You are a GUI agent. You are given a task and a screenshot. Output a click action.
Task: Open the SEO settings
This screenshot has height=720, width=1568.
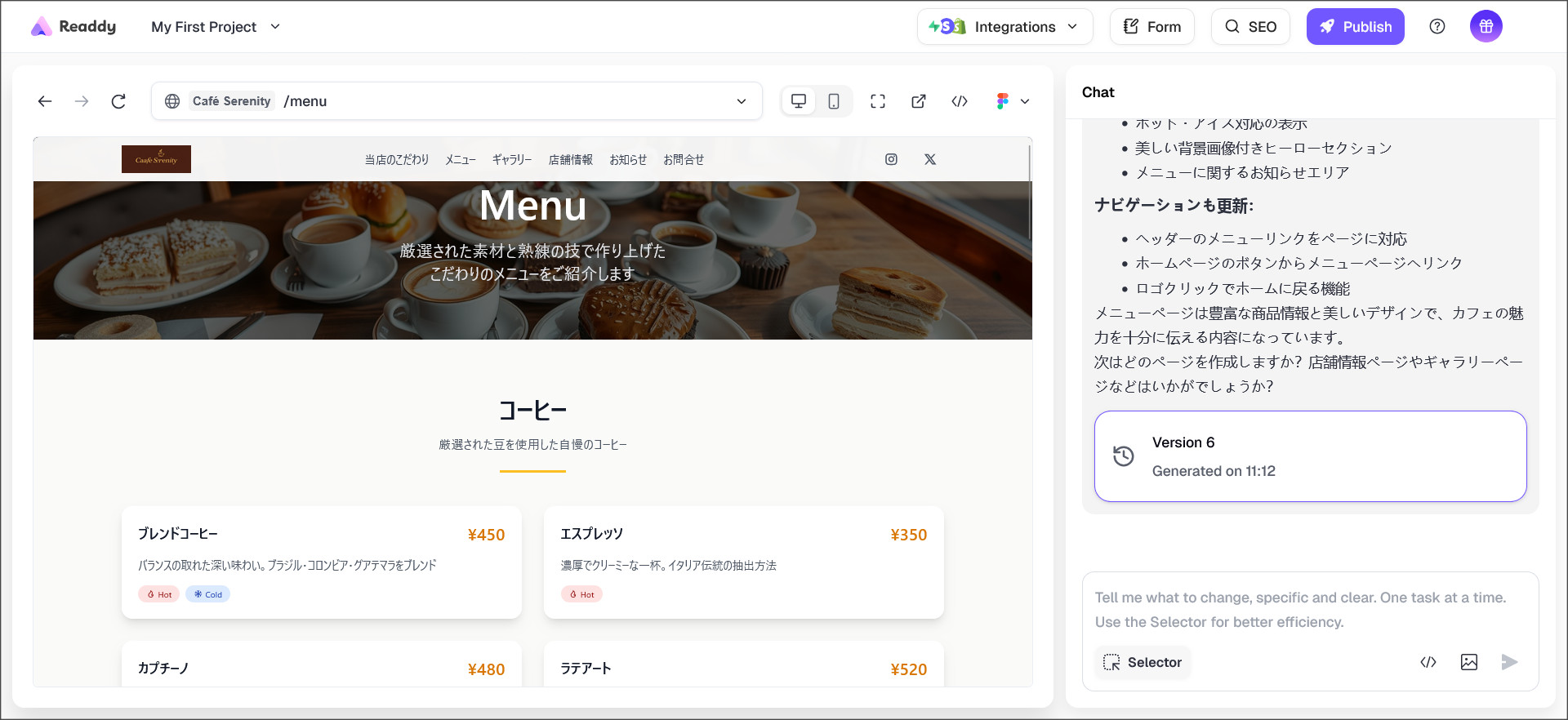1250,27
